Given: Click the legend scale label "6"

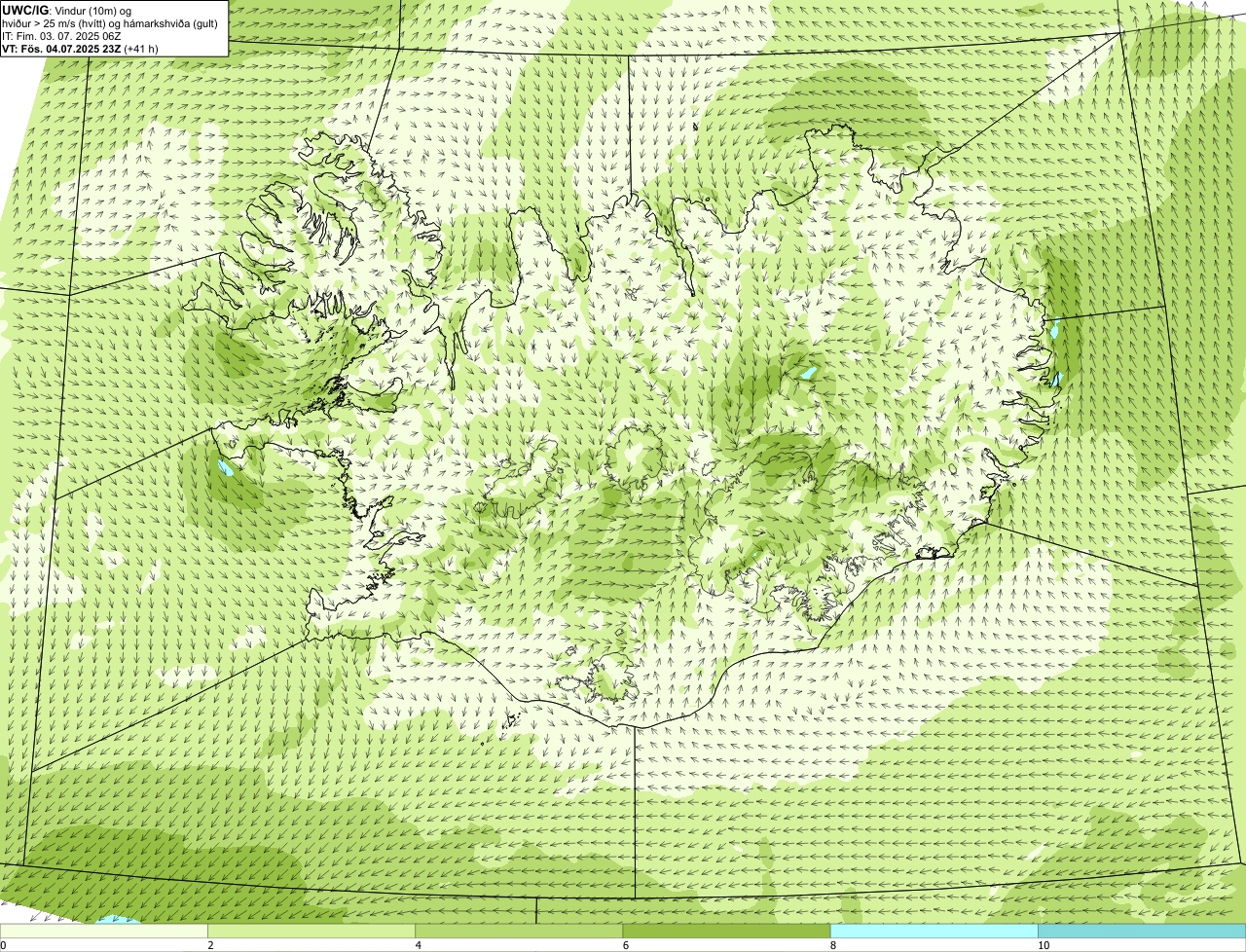Looking at the screenshot, I should pos(626,945).
